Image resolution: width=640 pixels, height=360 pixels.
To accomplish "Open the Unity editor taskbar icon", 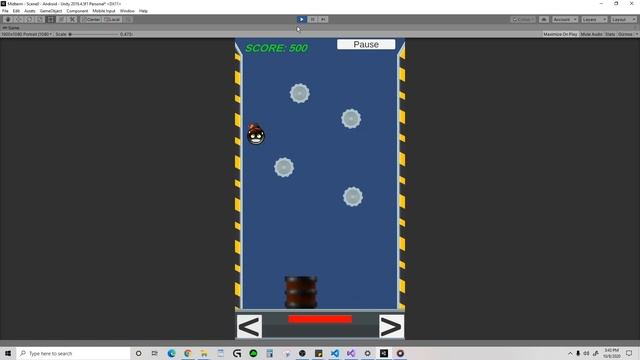I will click(384, 353).
